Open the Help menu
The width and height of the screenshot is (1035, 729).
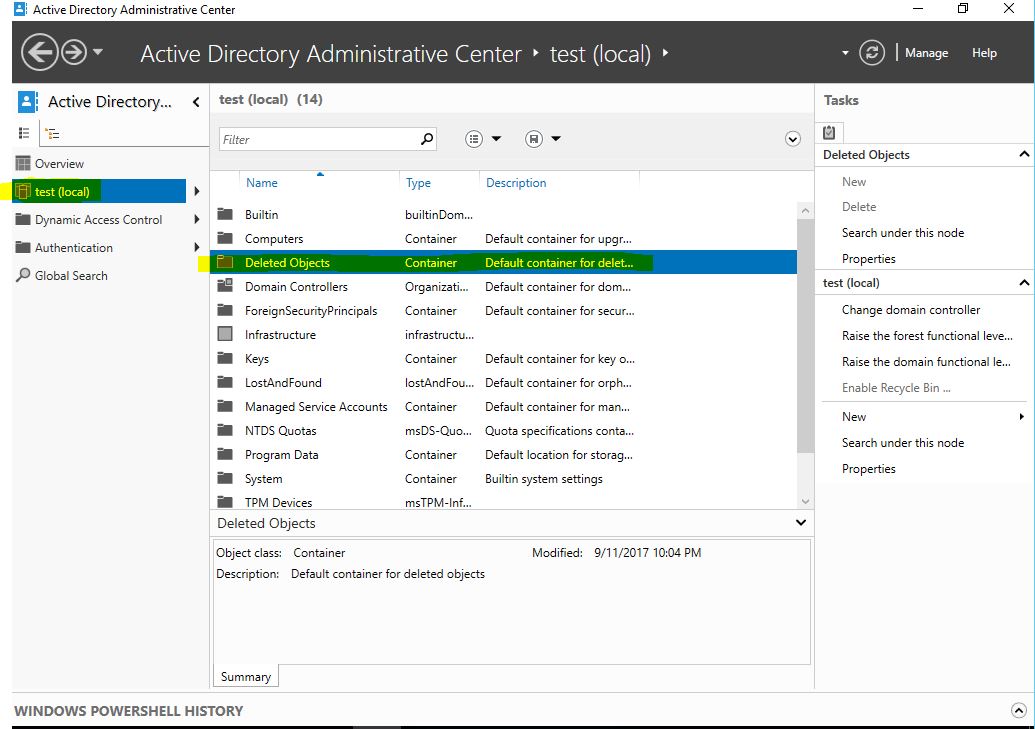click(x=984, y=52)
